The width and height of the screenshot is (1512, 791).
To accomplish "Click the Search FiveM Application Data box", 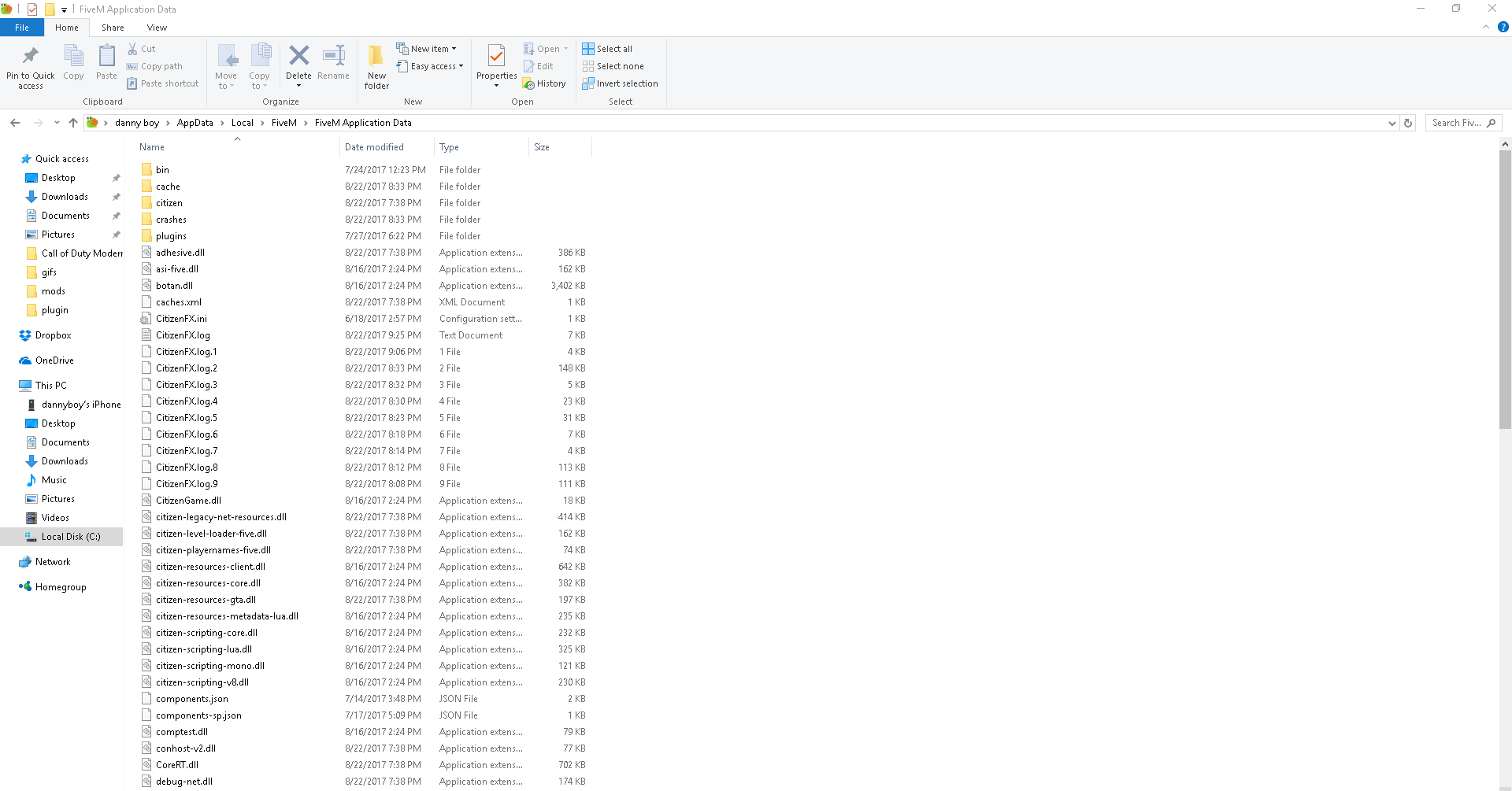I will click(x=1463, y=123).
